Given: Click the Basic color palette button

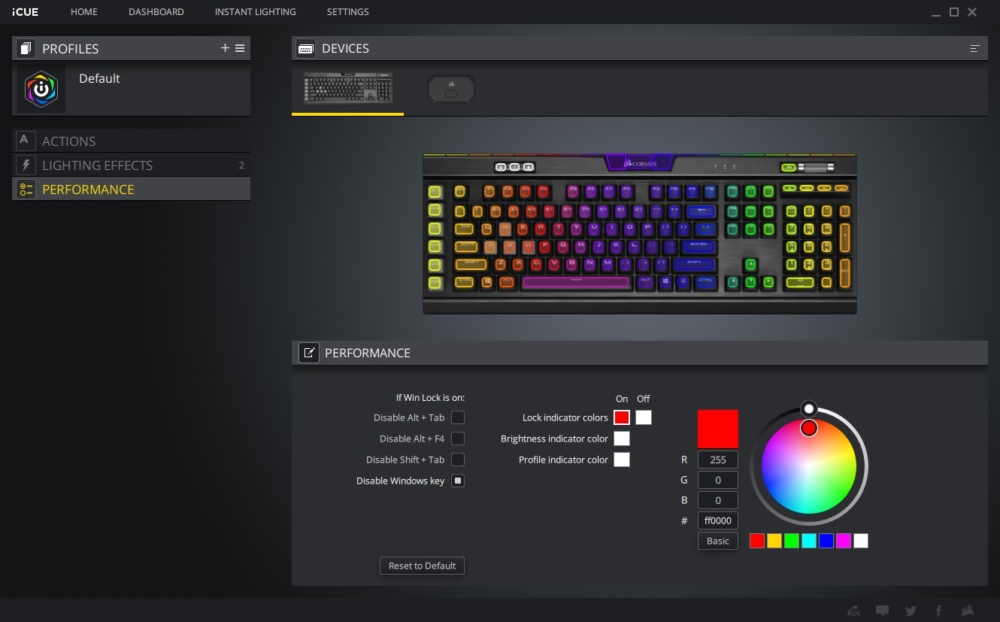Looking at the screenshot, I should pos(717,541).
